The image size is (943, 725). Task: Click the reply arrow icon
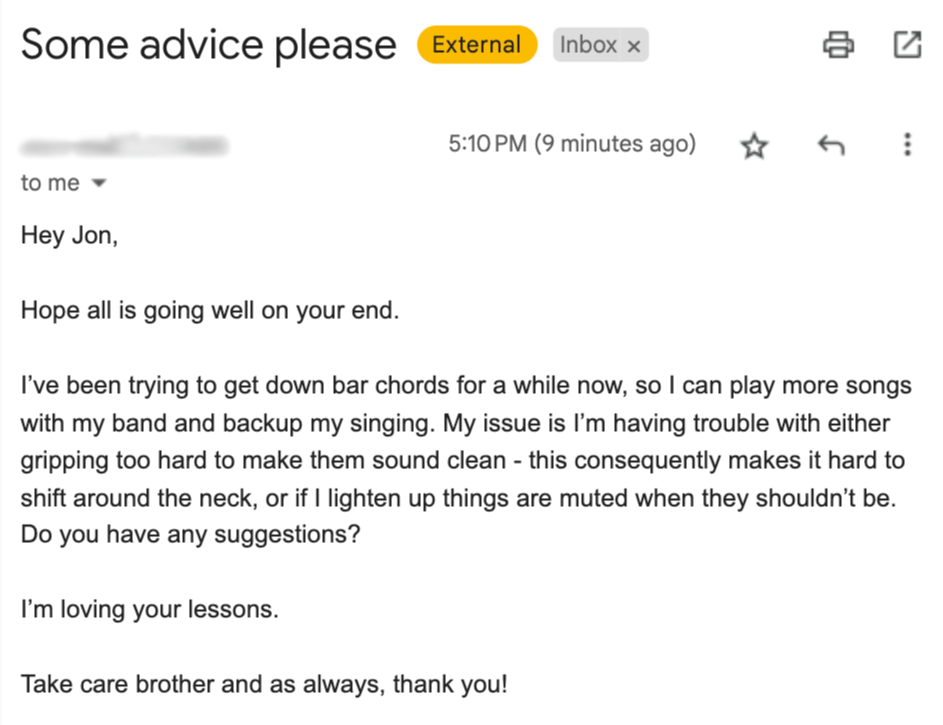[x=830, y=146]
